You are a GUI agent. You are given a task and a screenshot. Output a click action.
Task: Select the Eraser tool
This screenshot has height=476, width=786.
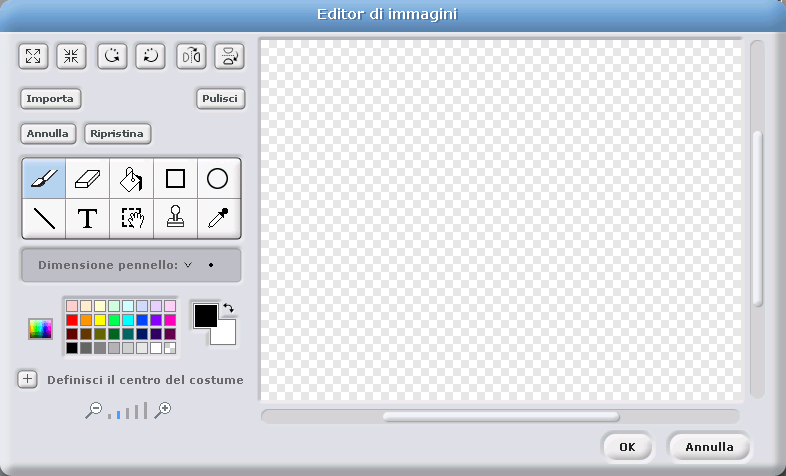[x=88, y=178]
